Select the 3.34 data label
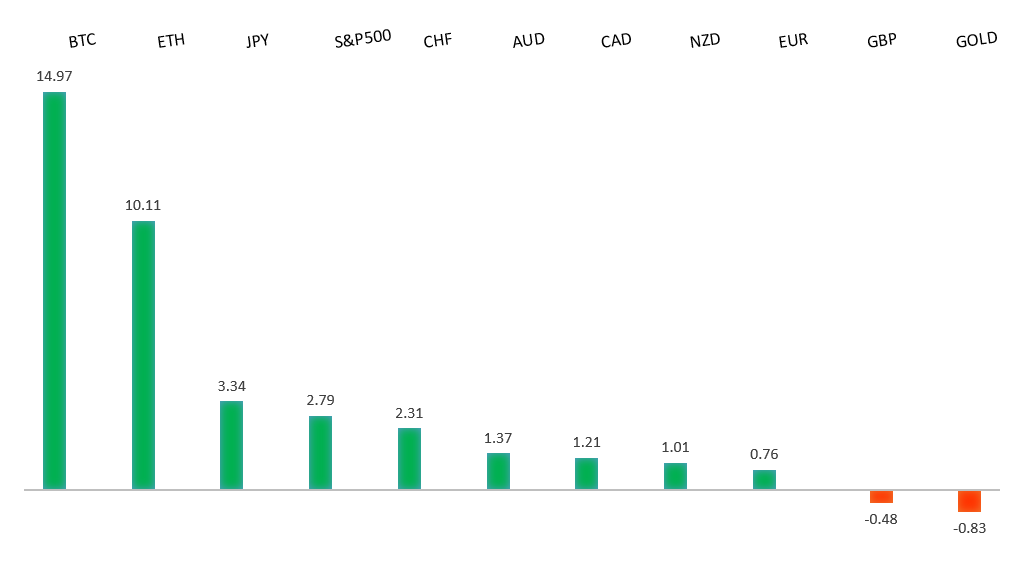This screenshot has height=570, width=1020. click(231, 385)
